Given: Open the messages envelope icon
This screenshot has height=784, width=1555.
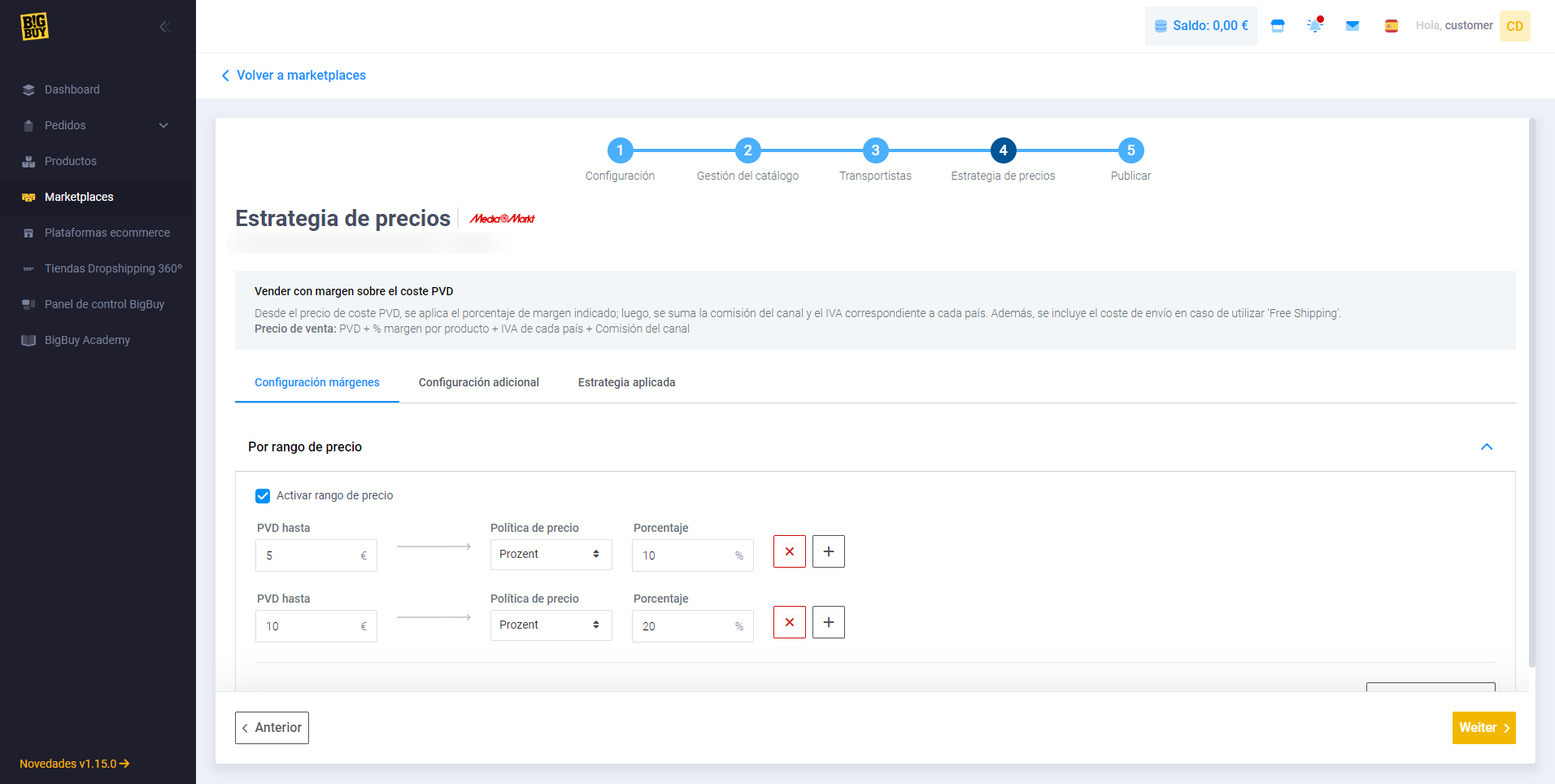Looking at the screenshot, I should (x=1352, y=26).
